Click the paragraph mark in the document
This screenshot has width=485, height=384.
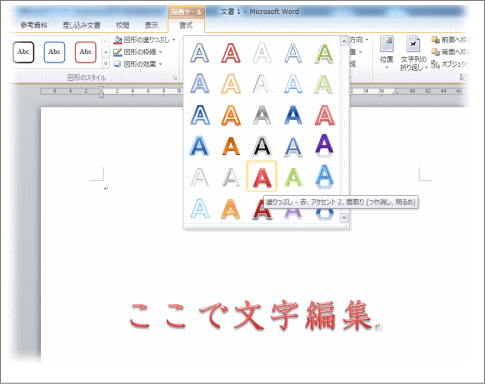click(106, 188)
